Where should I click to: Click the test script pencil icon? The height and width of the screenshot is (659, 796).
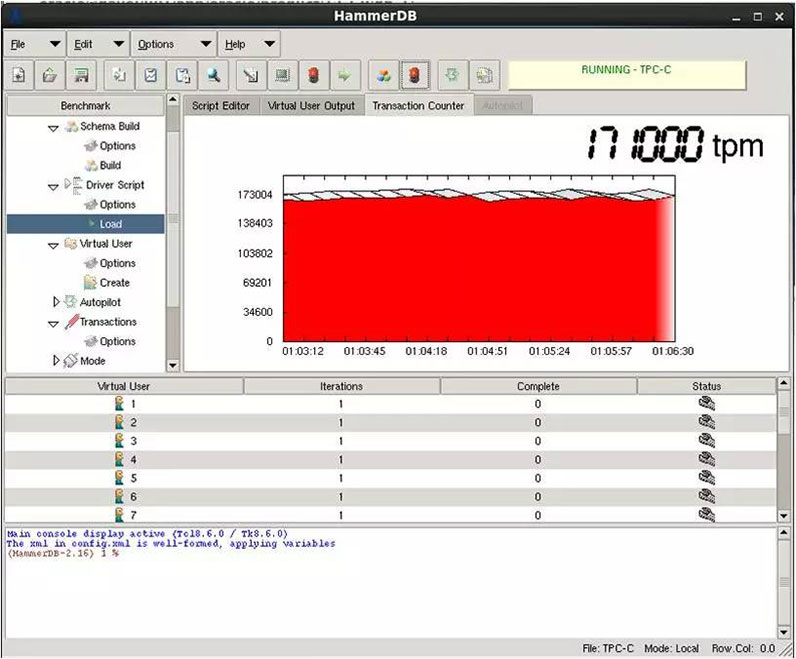[251, 76]
